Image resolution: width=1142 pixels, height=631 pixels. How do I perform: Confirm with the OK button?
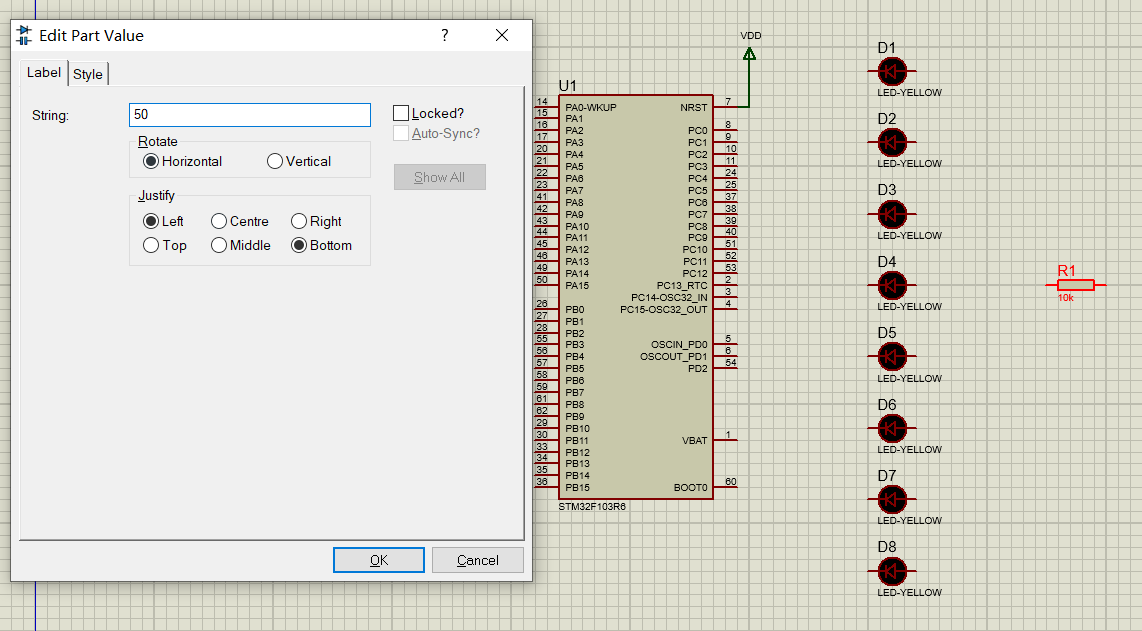[x=379, y=560]
